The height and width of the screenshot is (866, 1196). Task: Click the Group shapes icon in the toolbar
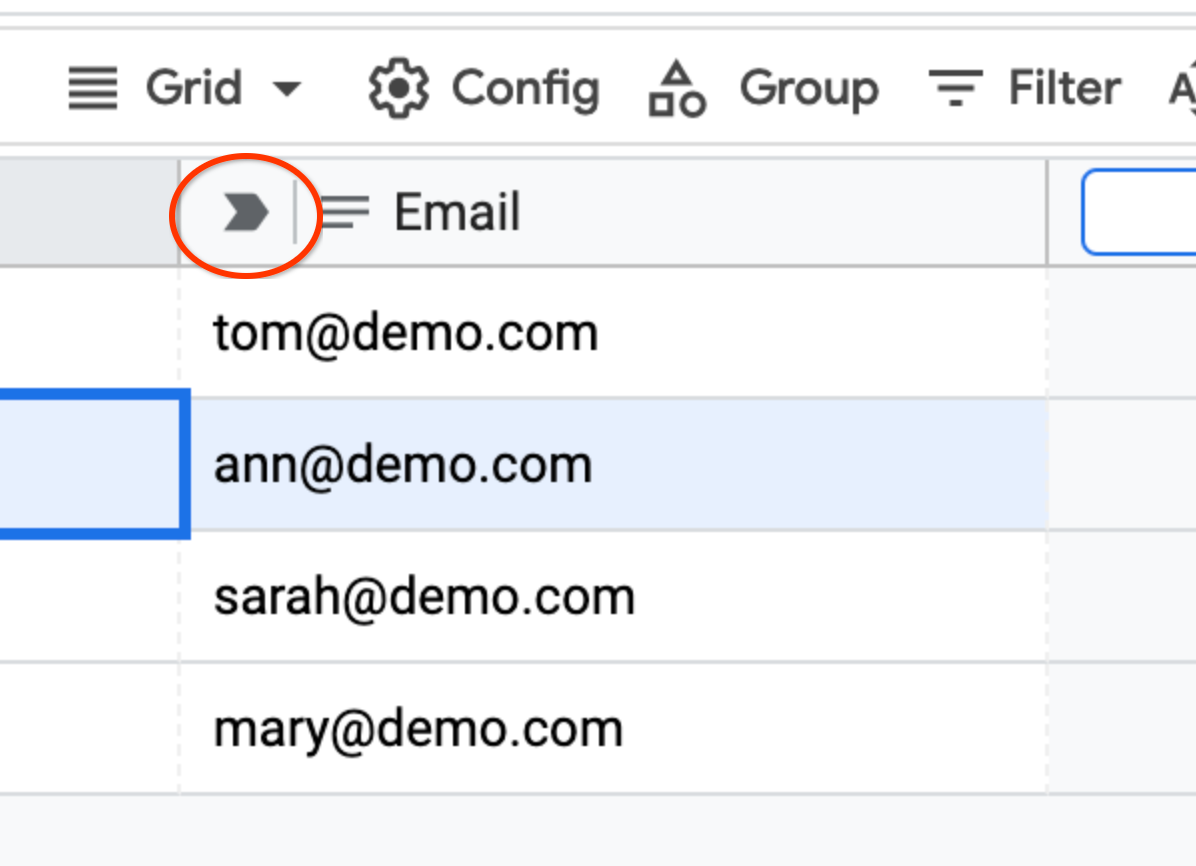pyautogui.click(x=676, y=87)
